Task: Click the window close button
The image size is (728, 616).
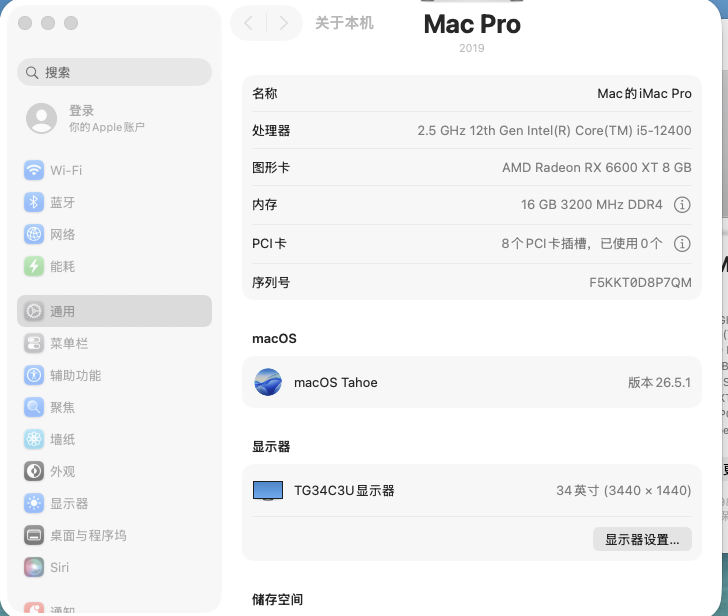Action: tap(25, 23)
